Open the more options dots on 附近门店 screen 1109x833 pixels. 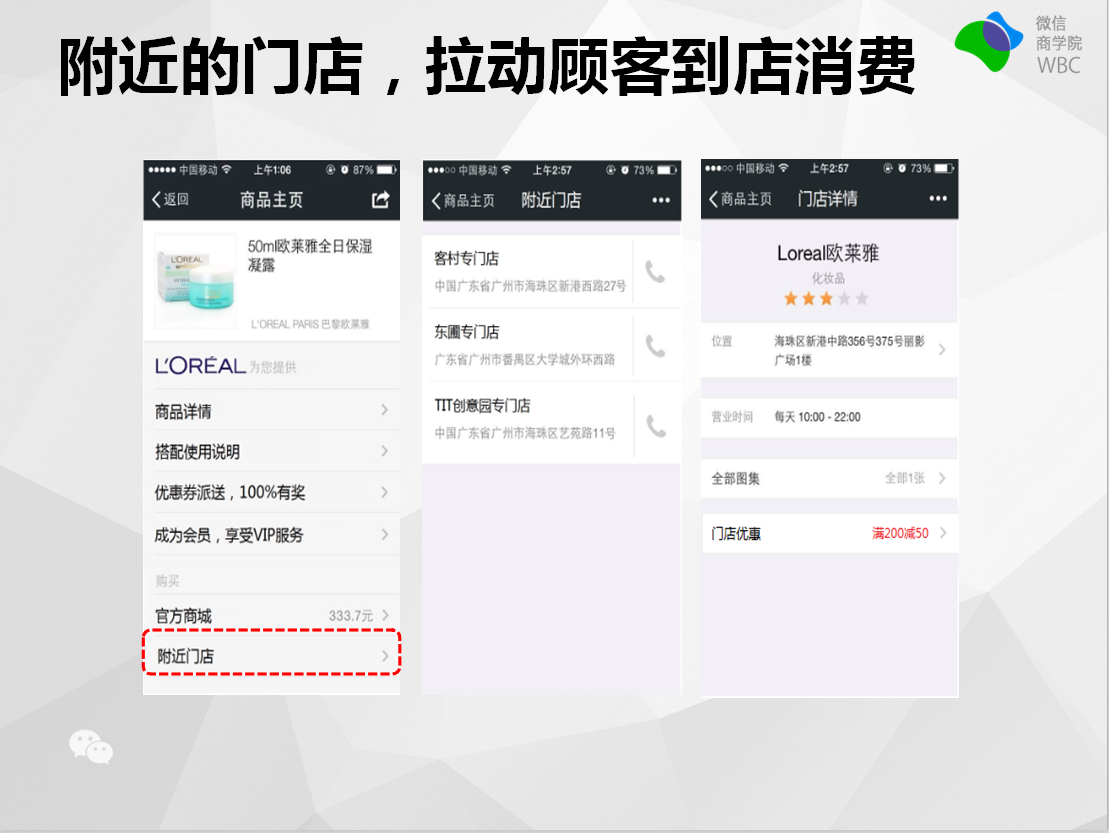click(661, 201)
